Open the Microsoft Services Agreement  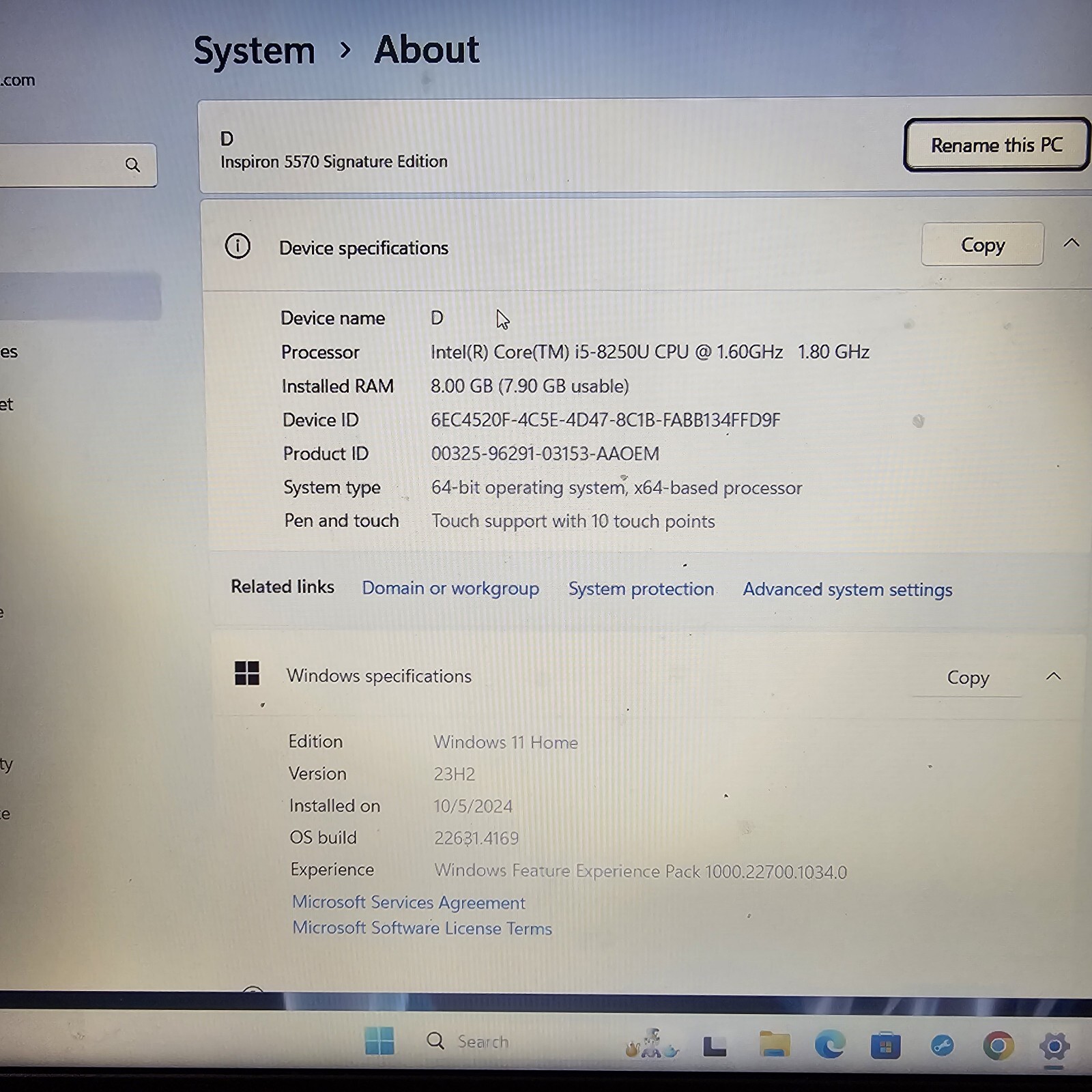(409, 902)
